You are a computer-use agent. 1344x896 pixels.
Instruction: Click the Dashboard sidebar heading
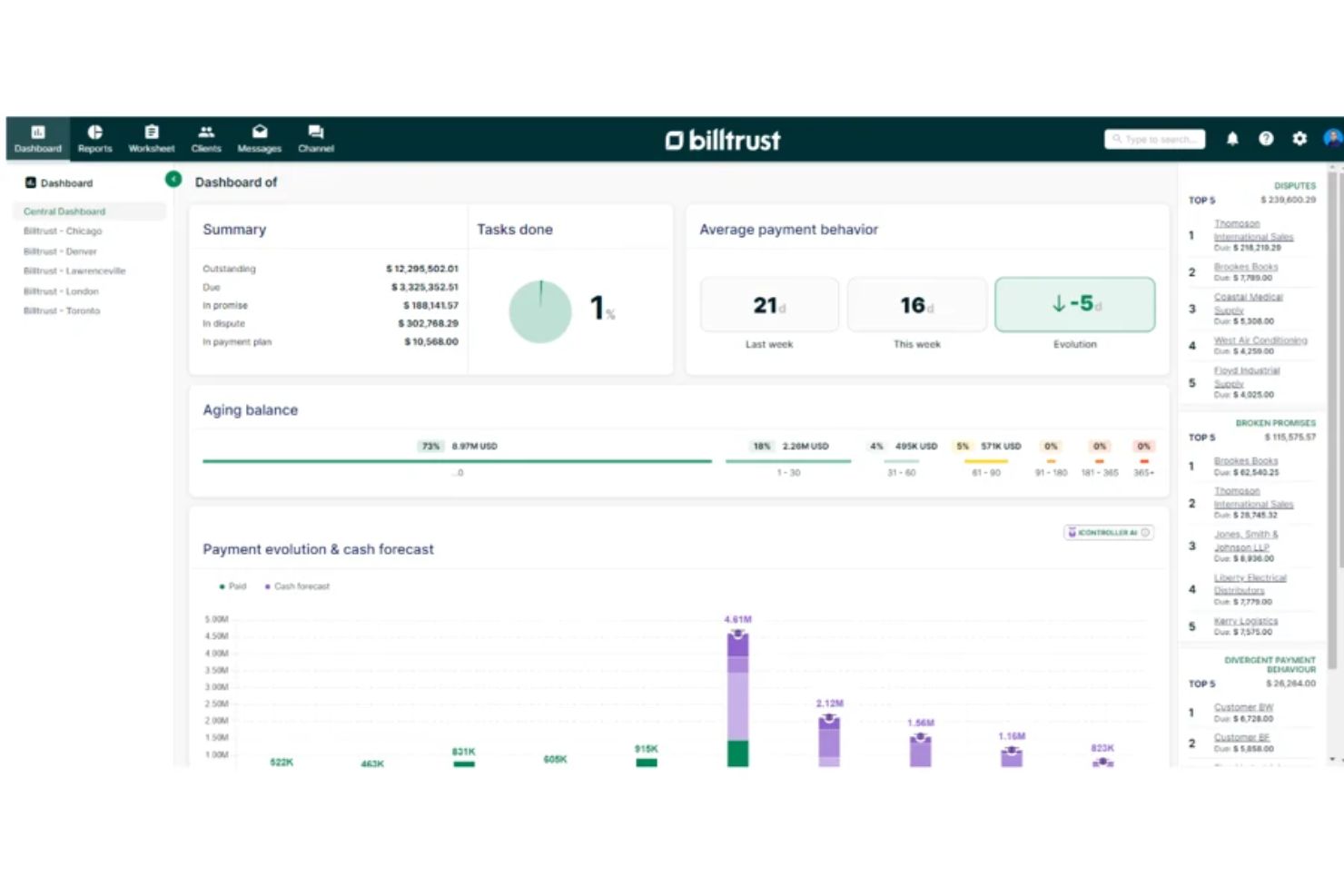tap(59, 183)
